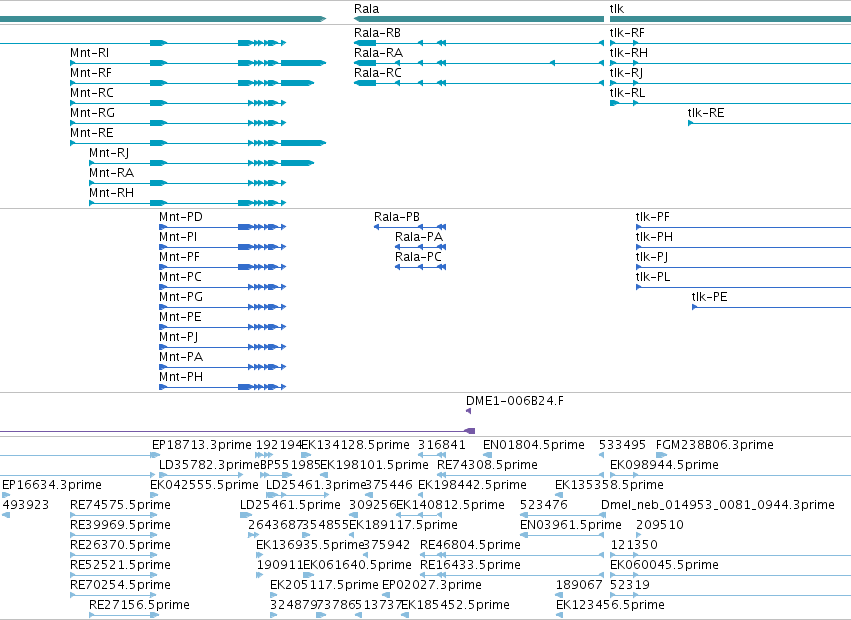851x620 pixels.
Task: Pick the Mnt-RA transcript label
Action: (x=111, y=173)
